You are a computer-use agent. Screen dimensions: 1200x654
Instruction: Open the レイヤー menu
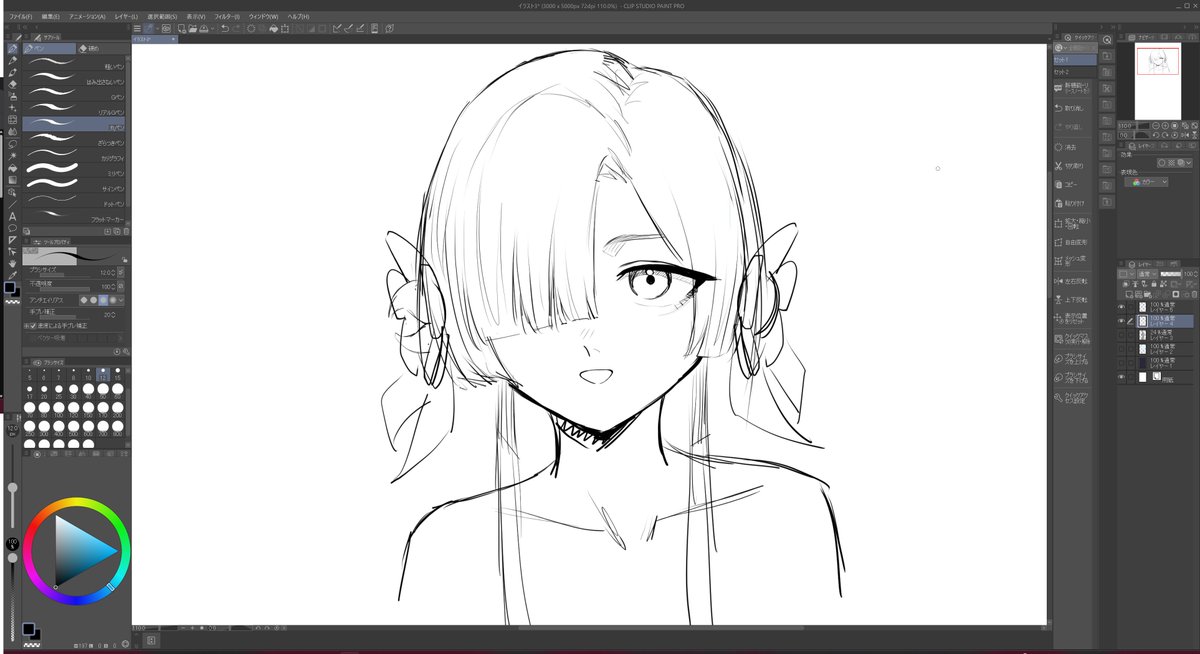126,17
